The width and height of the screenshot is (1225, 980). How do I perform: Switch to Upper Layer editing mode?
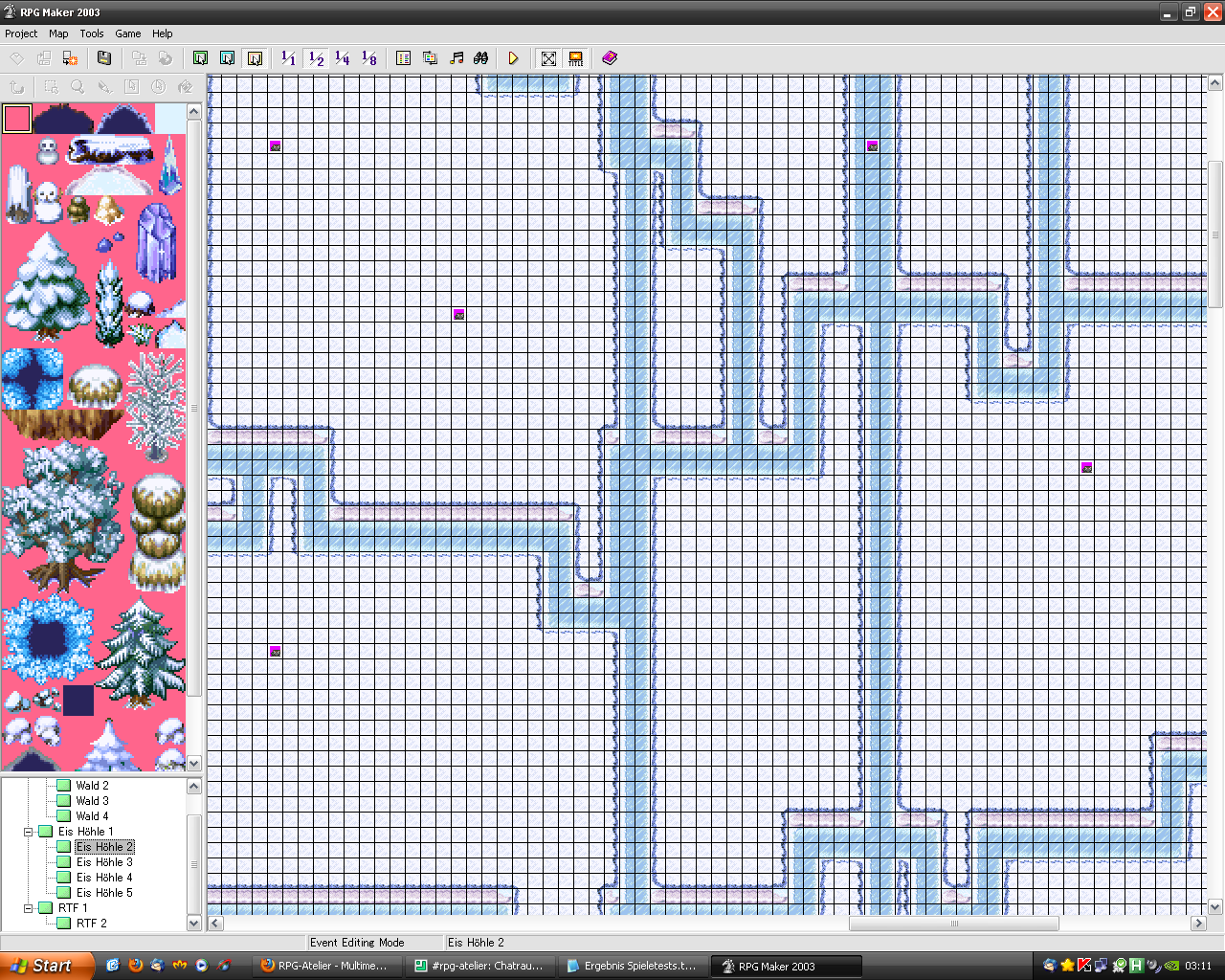coord(227,58)
